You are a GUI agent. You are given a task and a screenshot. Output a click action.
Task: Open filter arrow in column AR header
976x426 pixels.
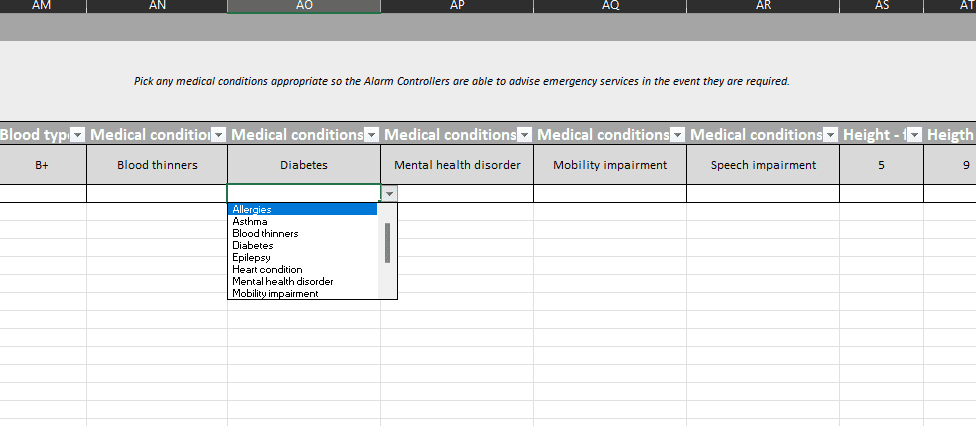click(830, 135)
